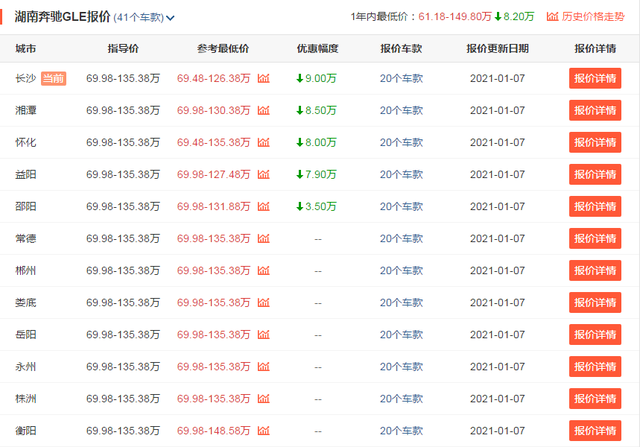Click 报价详情 button for 株洲

click(x=595, y=398)
